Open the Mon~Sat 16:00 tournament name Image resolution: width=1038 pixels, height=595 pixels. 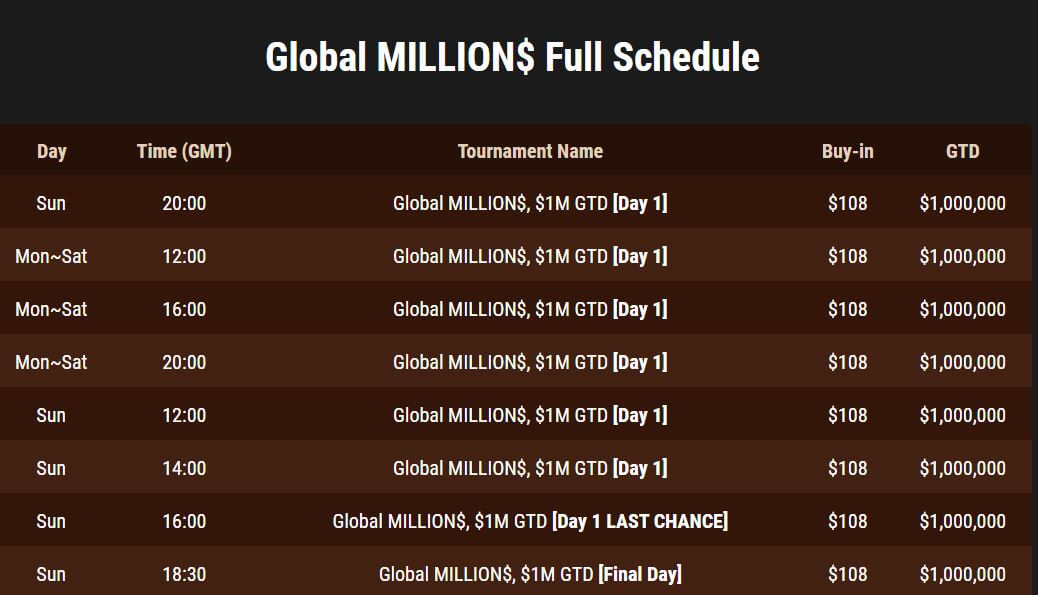point(530,309)
